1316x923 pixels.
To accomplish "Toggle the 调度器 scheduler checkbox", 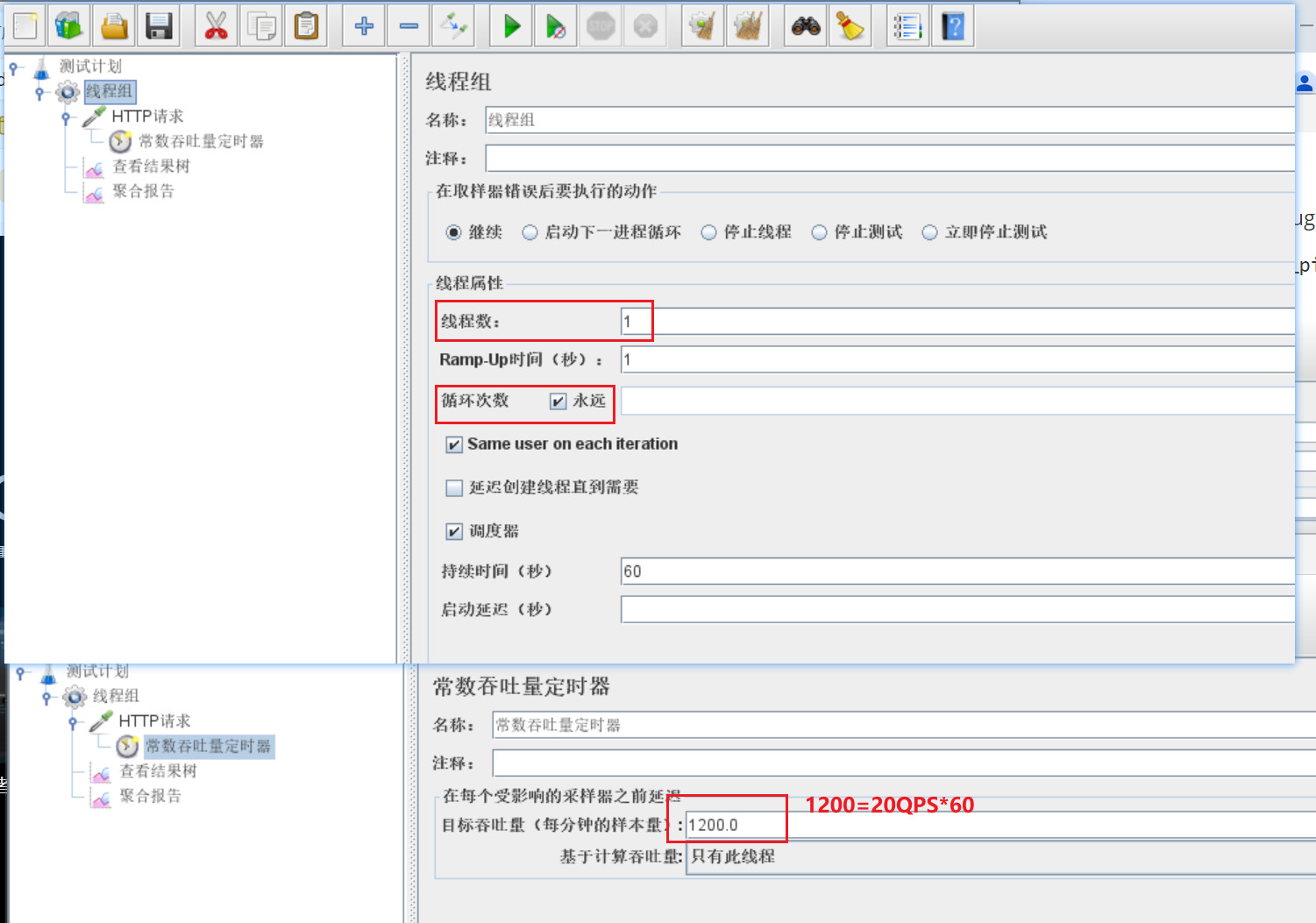I will click(454, 531).
